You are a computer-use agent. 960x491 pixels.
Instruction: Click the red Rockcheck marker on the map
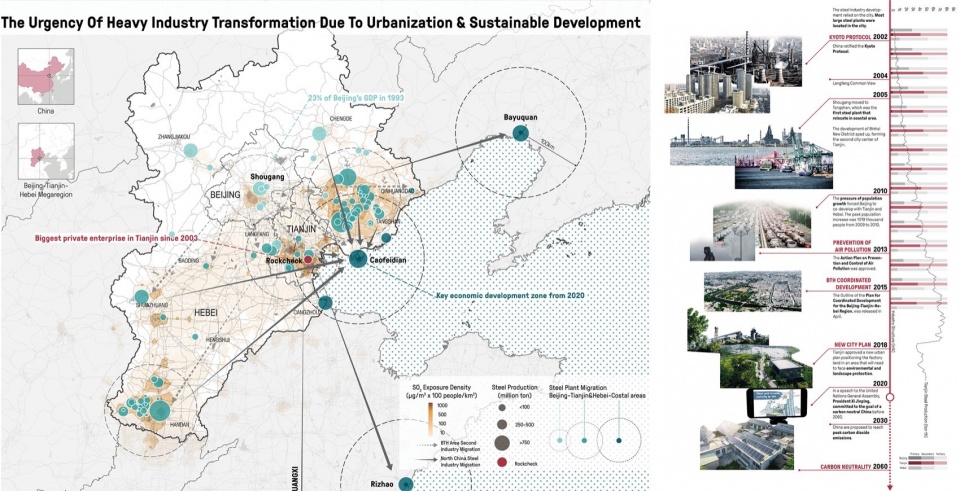tap(309, 260)
